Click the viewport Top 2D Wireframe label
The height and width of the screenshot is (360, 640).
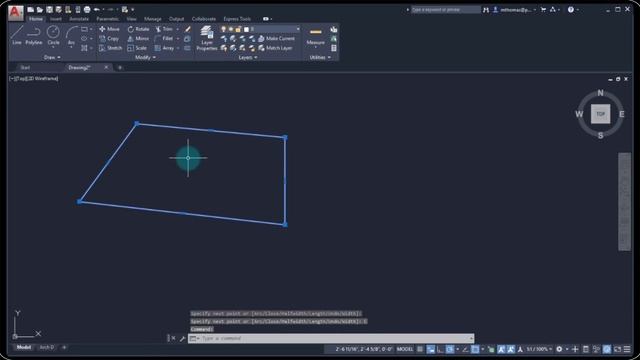click(x=34, y=78)
